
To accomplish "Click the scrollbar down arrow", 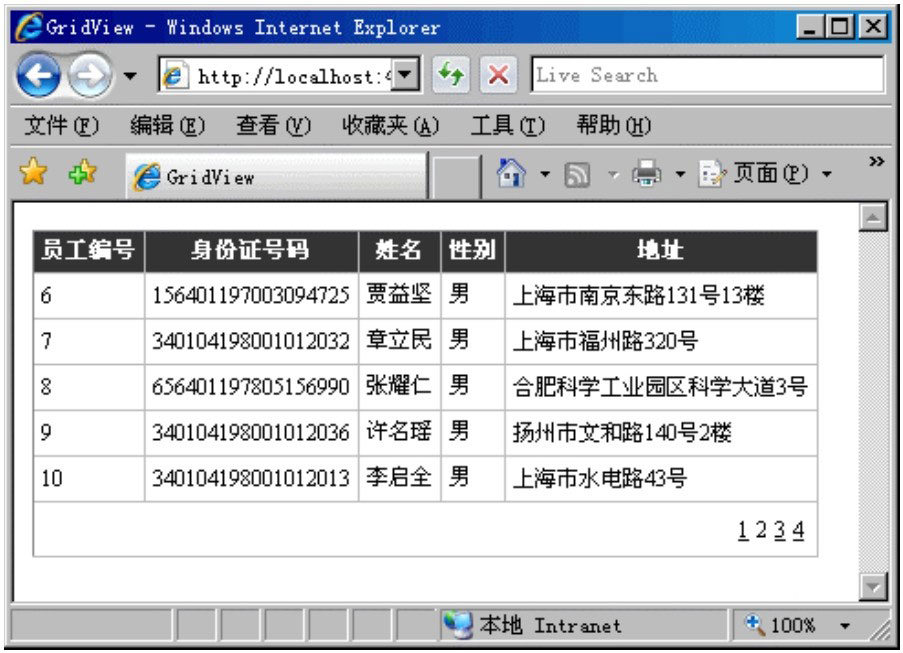I will [873, 587].
